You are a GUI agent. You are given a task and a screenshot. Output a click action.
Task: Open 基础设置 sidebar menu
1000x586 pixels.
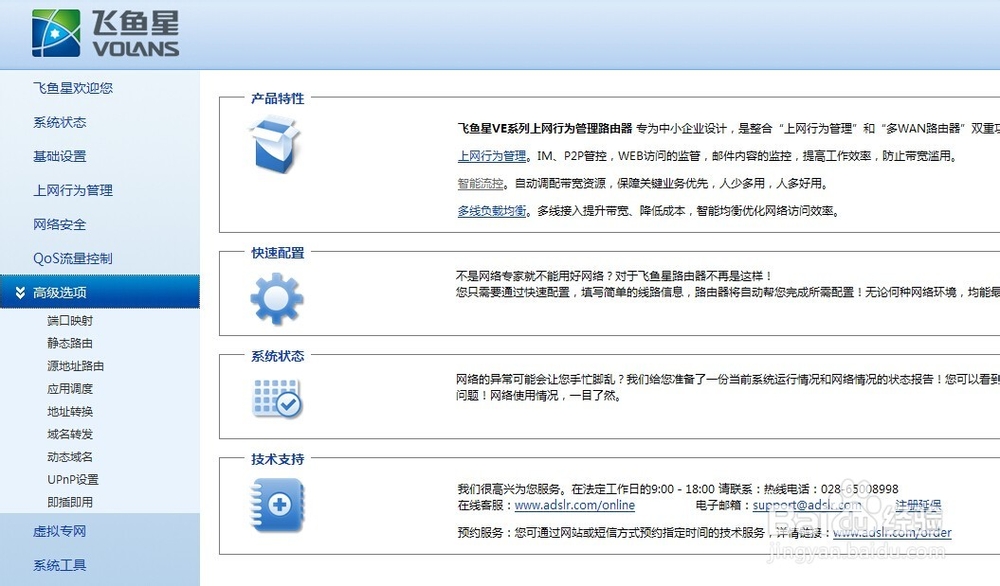[x=59, y=156]
